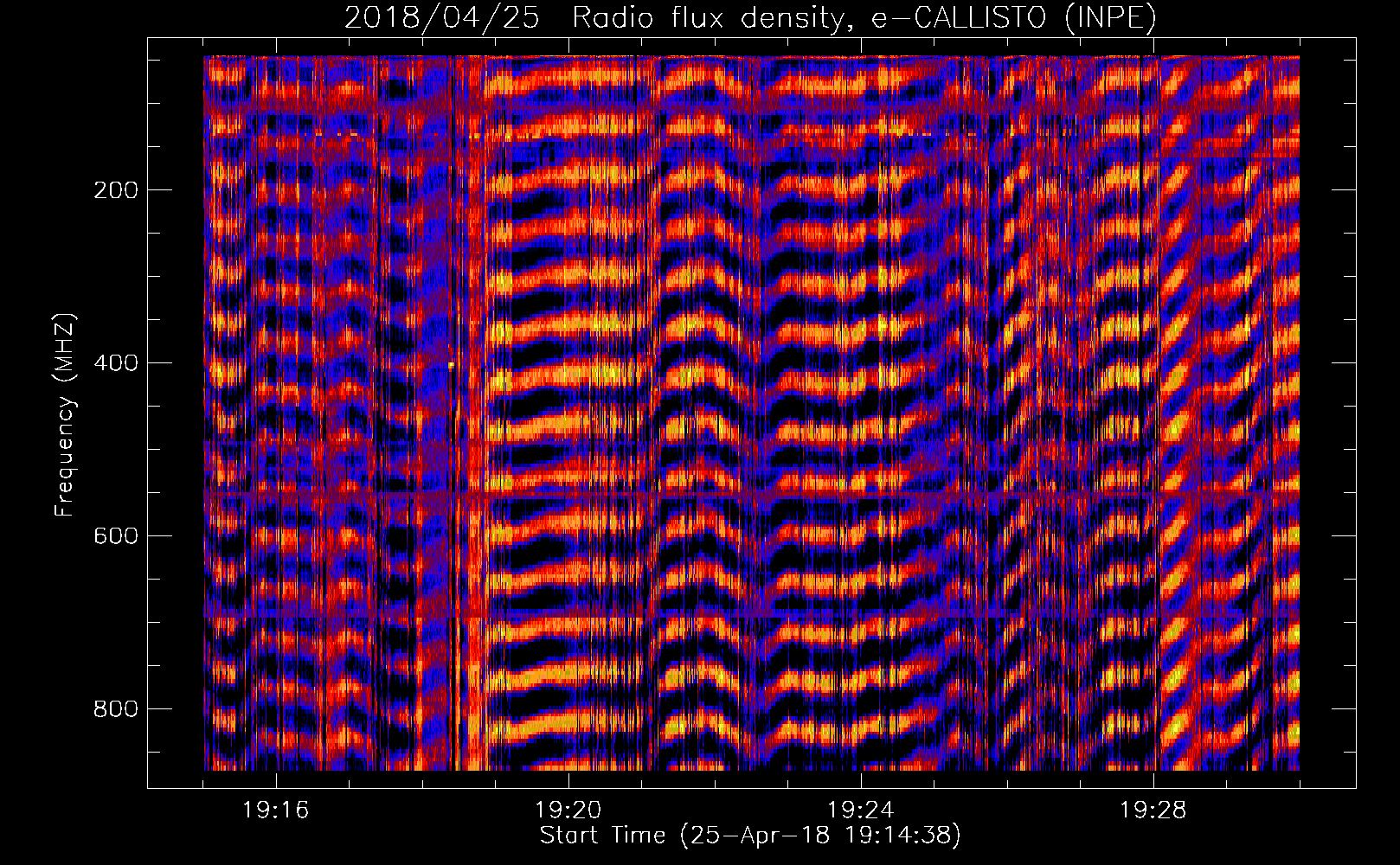Click the "Start Time (25-Apr-18 19:14:38)" label
1400x865 pixels.
750,836
